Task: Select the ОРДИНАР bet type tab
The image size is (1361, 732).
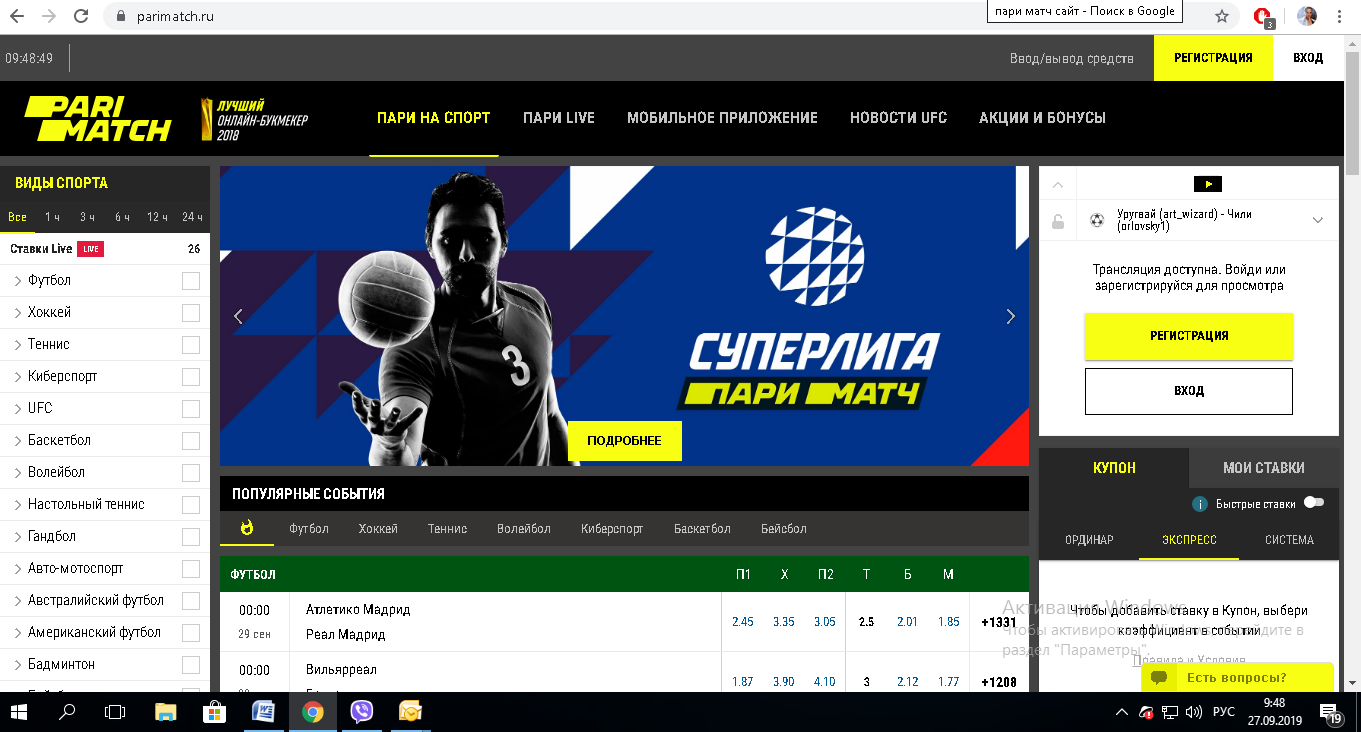Action: click(1089, 540)
